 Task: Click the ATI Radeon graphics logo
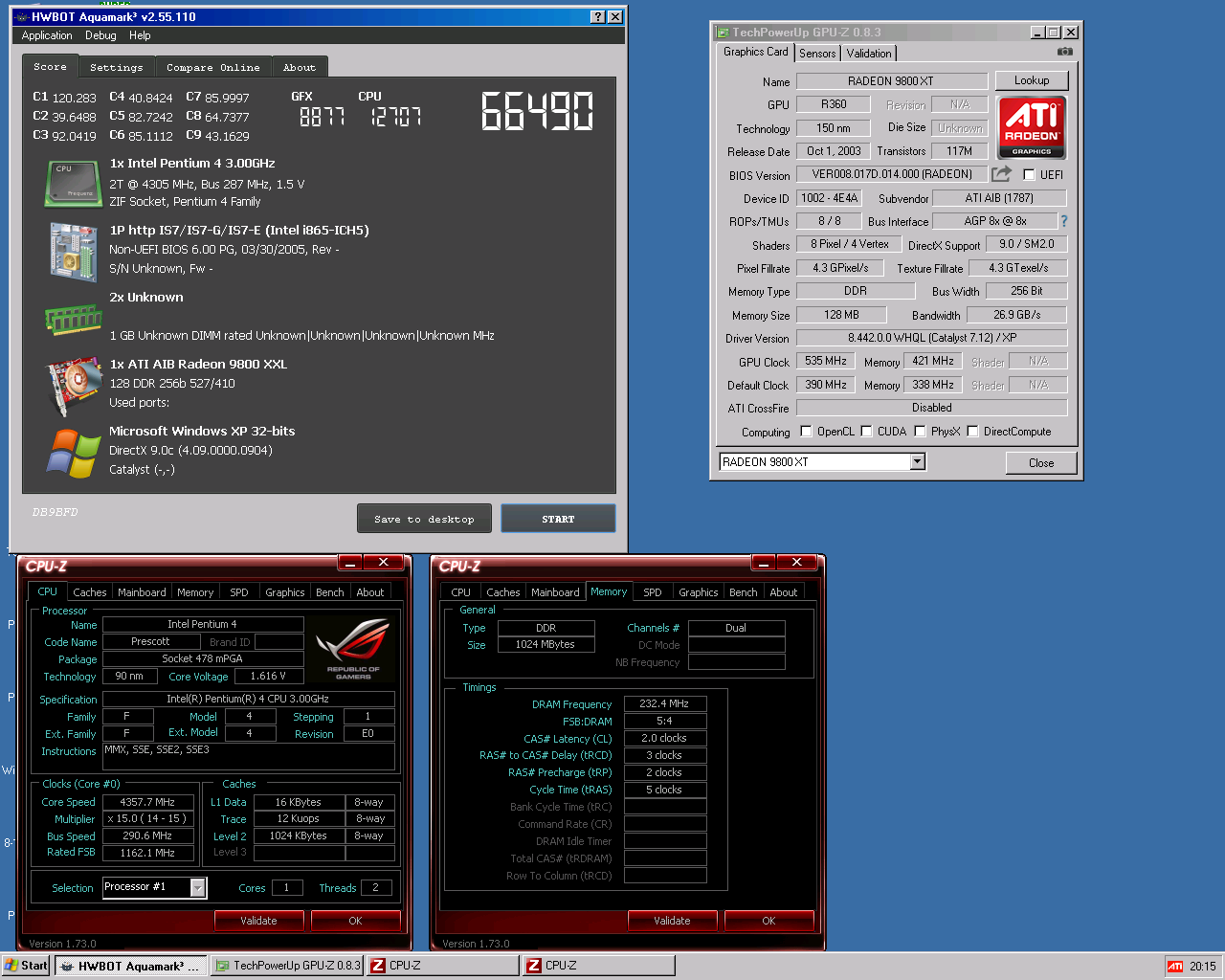point(1032,127)
